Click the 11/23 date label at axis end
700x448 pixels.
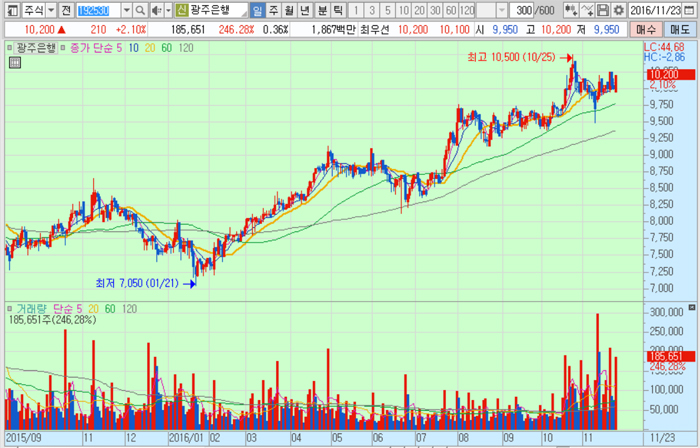pyautogui.click(x=662, y=438)
